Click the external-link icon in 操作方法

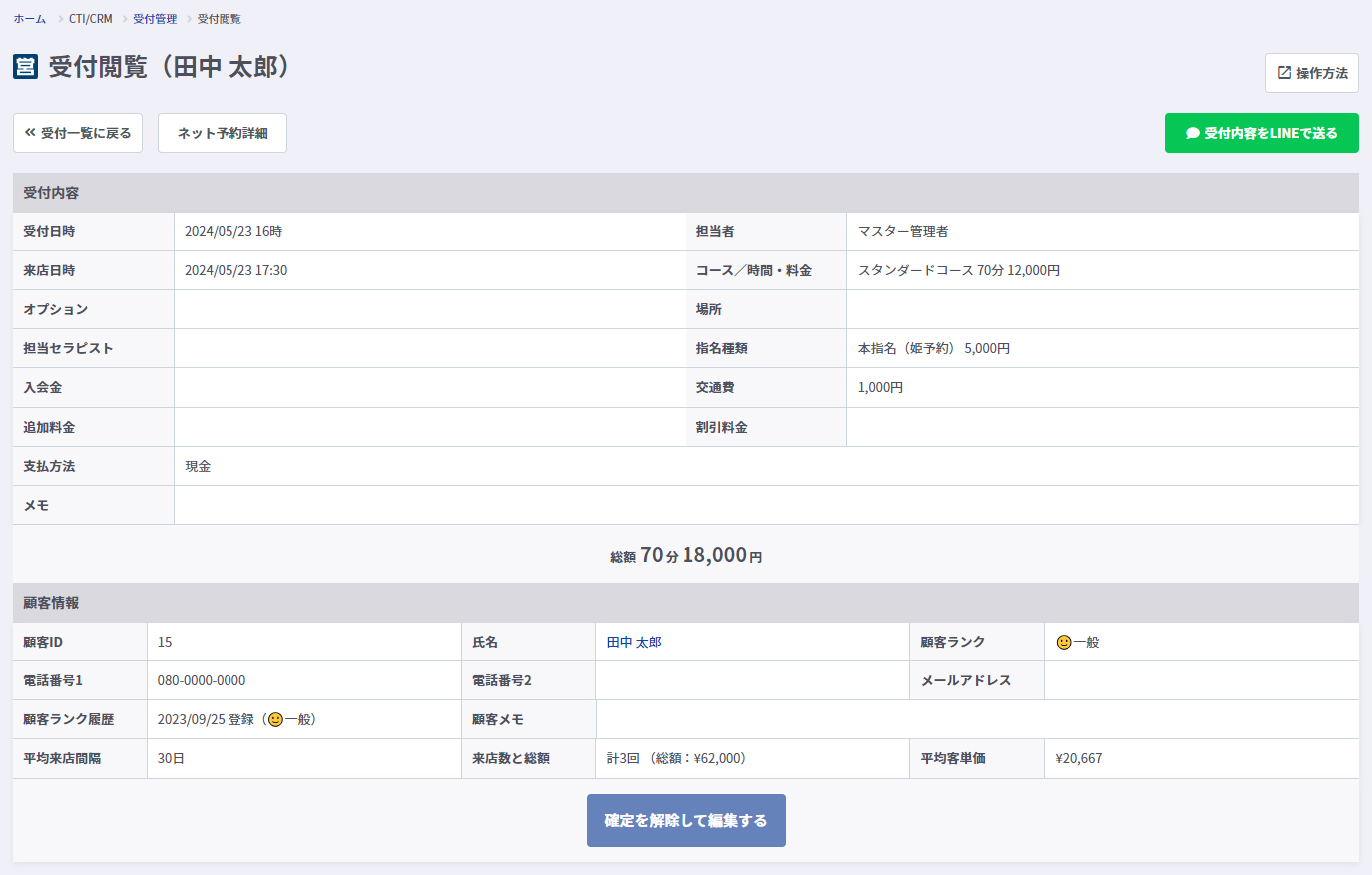point(1284,73)
